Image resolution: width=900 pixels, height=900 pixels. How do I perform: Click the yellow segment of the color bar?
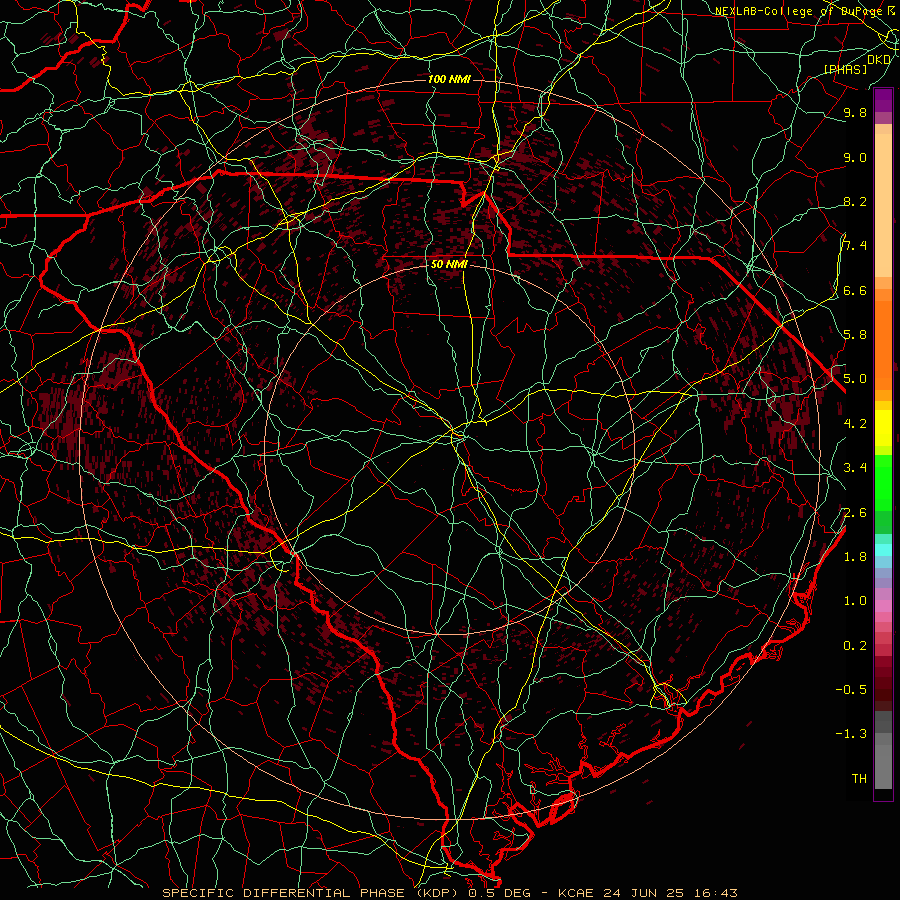(883, 428)
